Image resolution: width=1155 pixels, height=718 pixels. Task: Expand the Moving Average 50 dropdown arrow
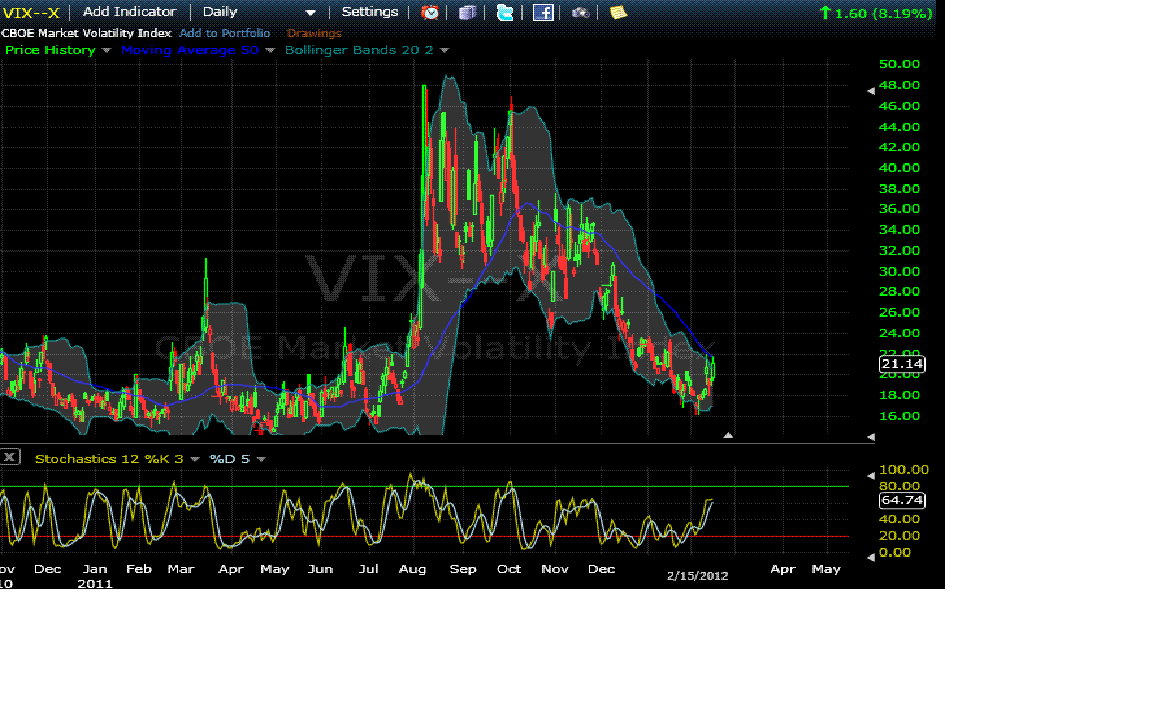pos(270,51)
